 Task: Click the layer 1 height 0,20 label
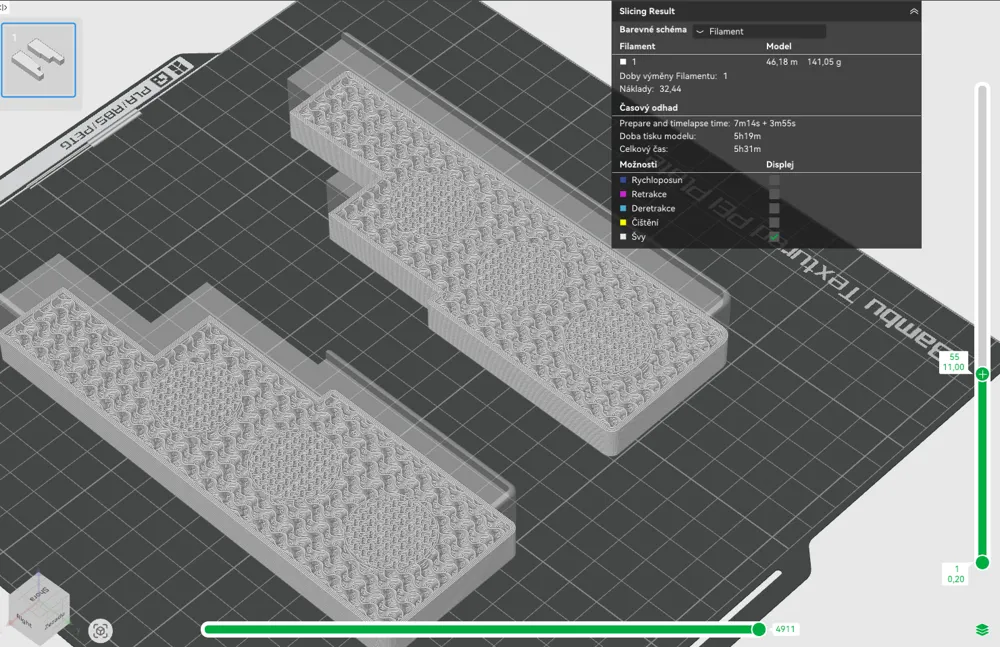(955, 574)
